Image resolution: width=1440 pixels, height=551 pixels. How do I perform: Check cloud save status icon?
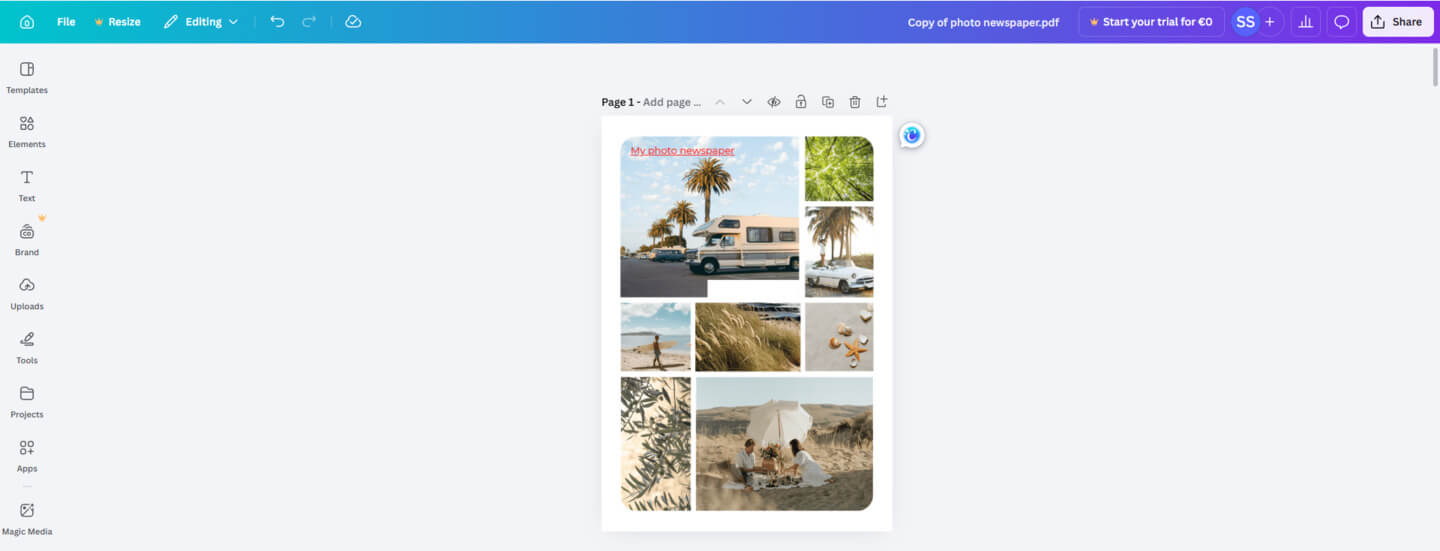coord(353,22)
